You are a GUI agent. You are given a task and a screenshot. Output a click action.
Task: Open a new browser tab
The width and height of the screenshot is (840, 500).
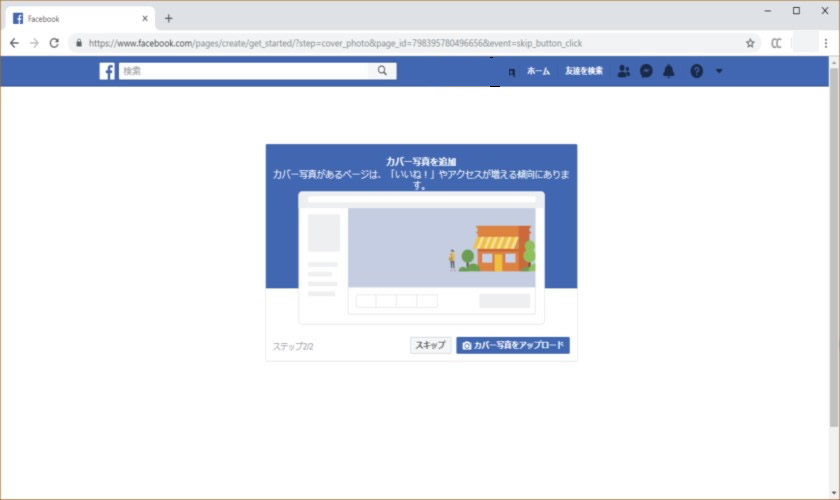point(168,18)
